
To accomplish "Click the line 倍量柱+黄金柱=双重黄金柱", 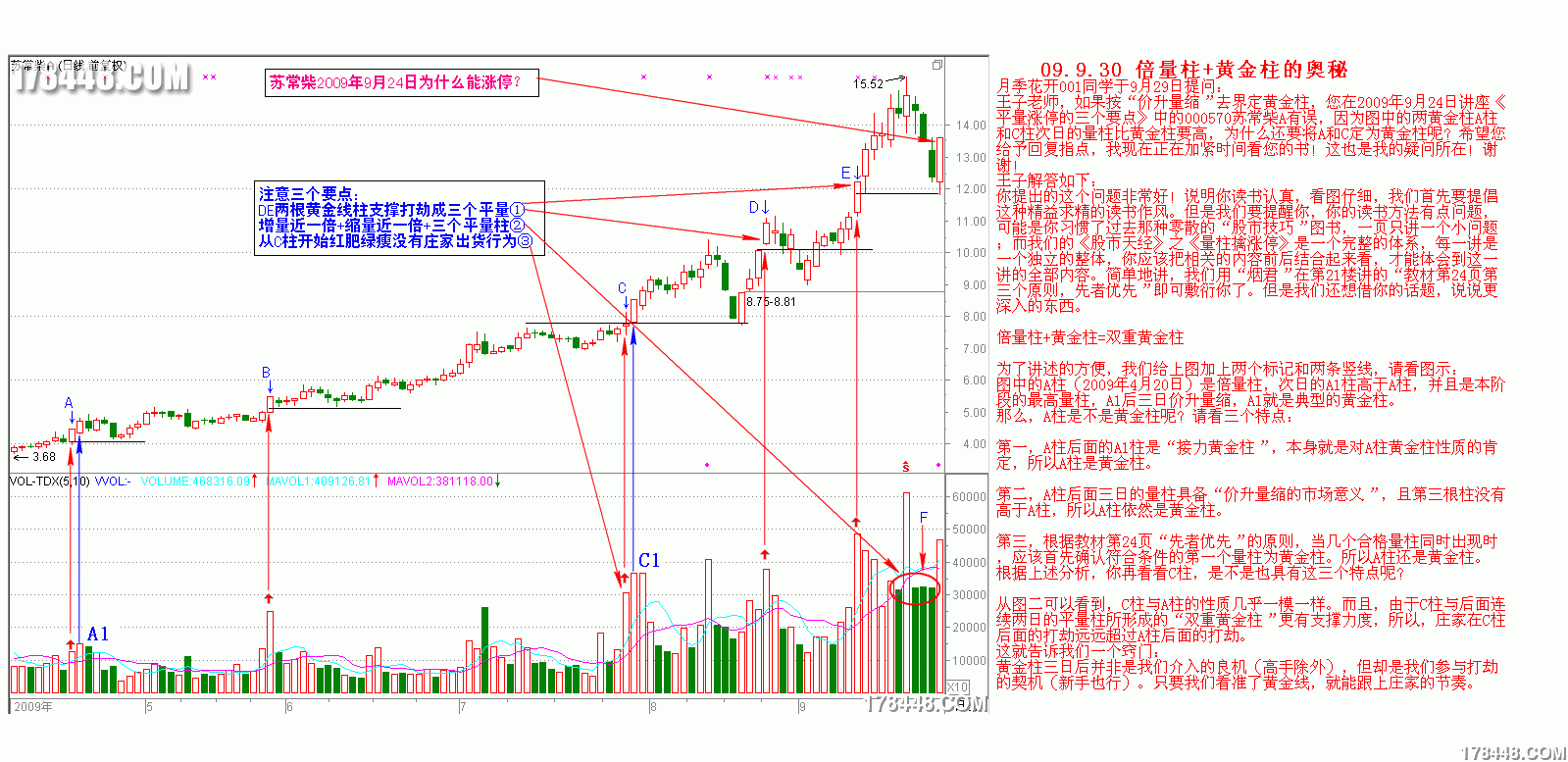I will pos(1090,337).
